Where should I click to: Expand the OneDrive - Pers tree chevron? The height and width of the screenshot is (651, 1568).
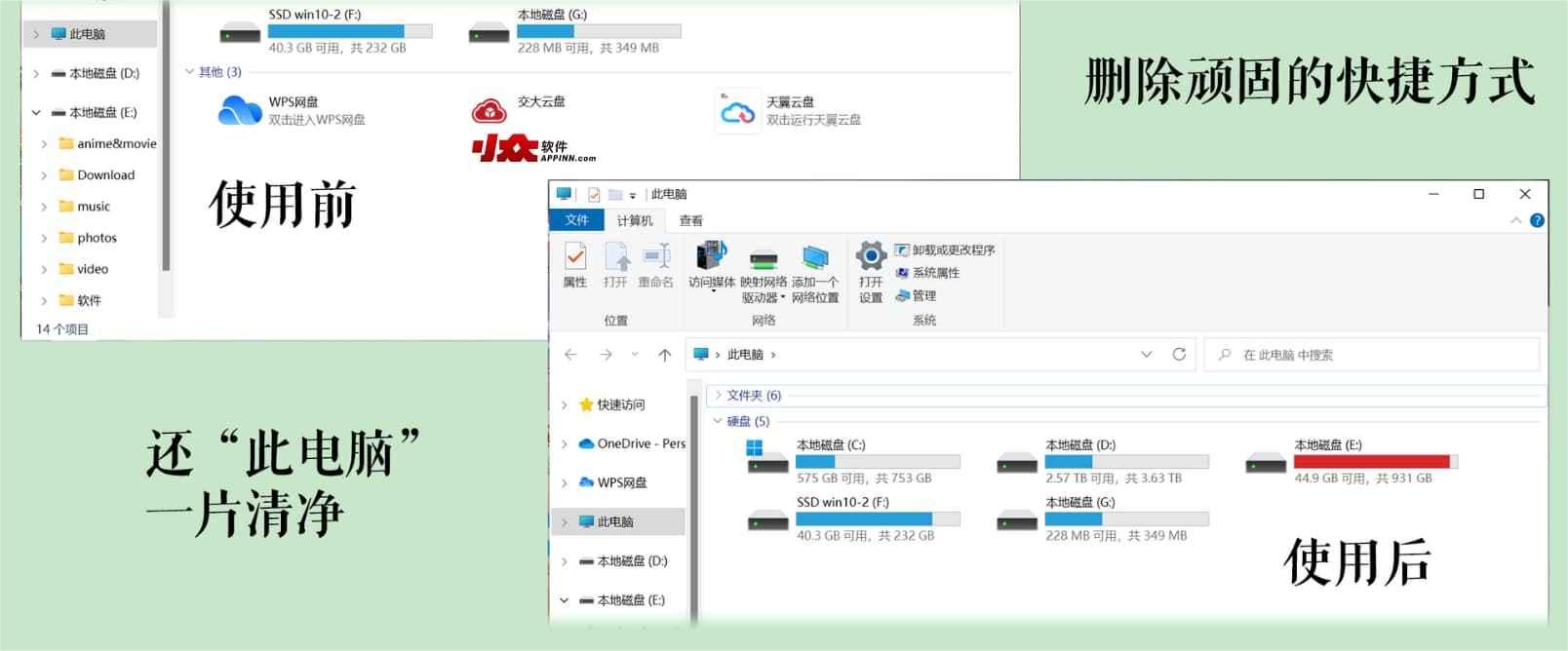pos(565,443)
